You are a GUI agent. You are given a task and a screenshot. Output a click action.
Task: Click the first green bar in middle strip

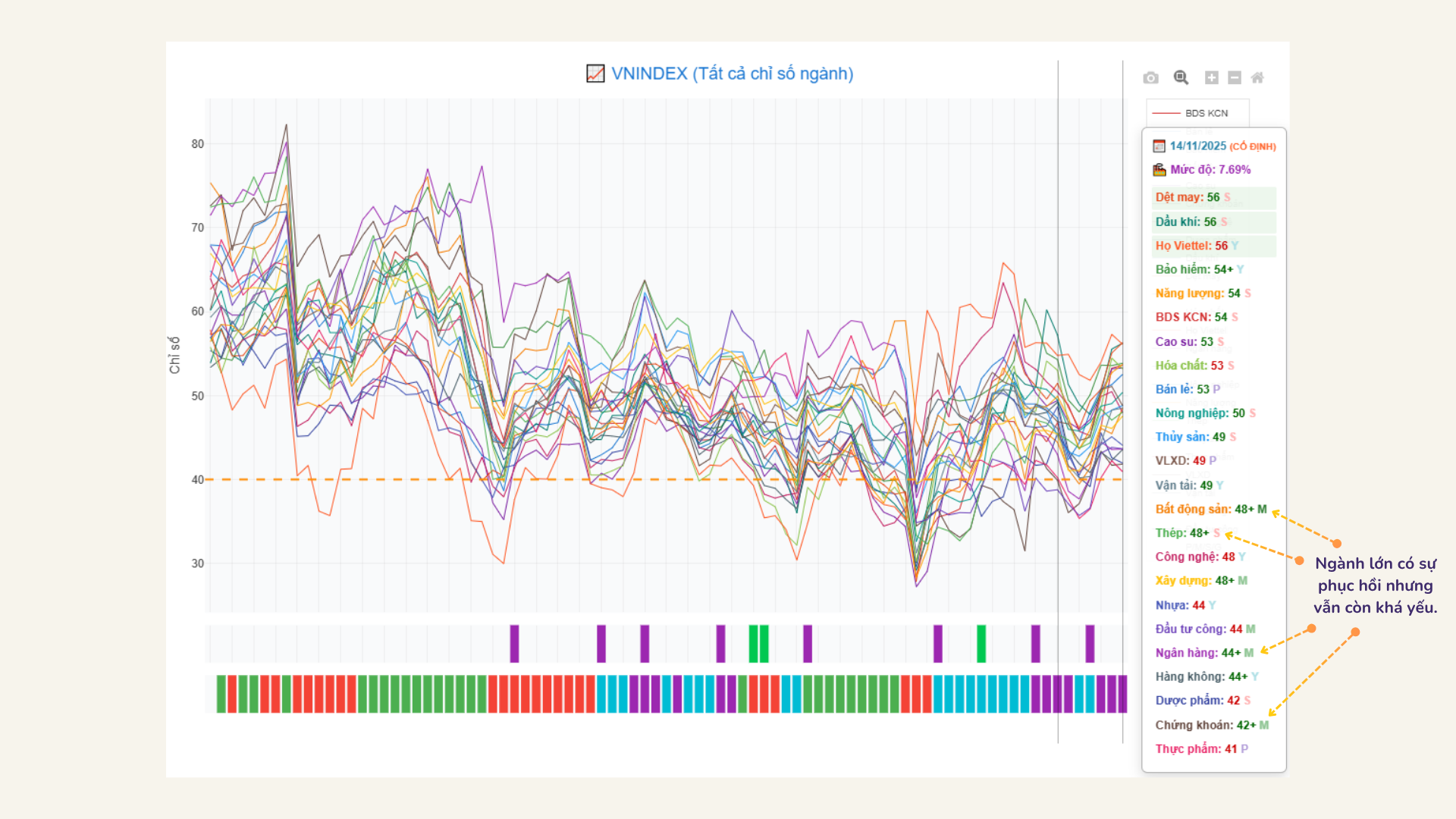pos(753,644)
